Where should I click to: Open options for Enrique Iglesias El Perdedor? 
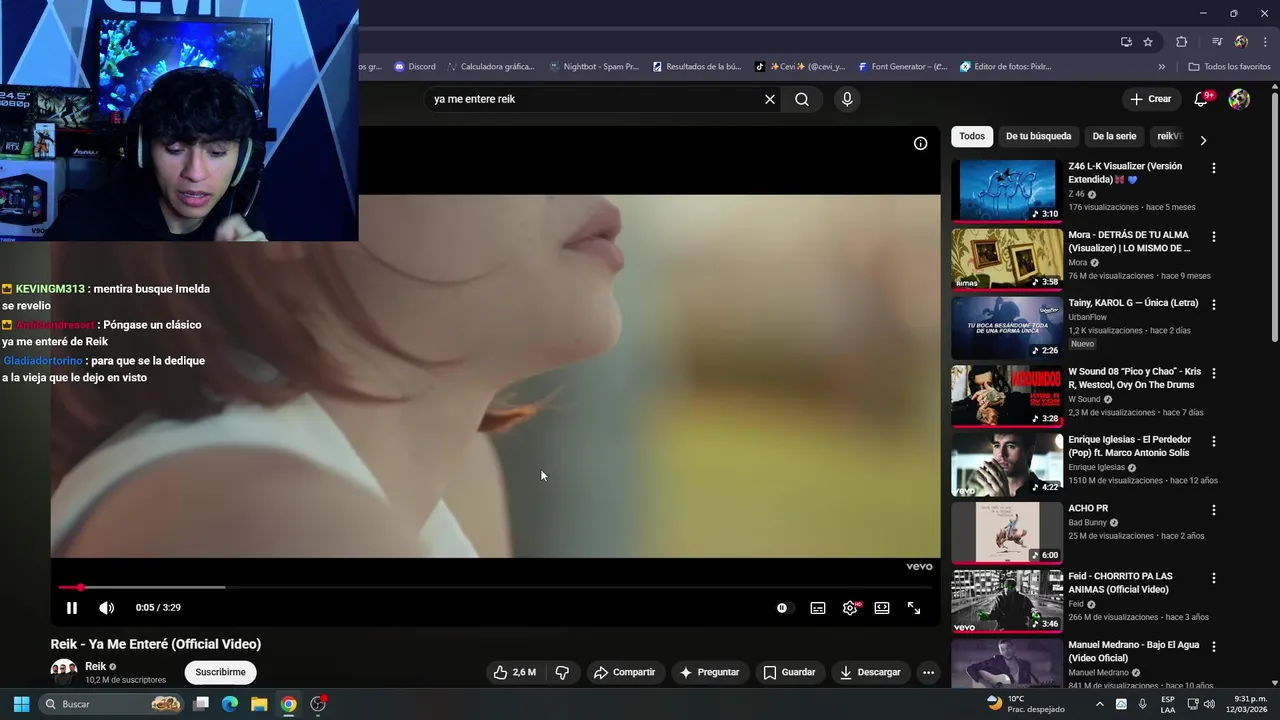tap(1214, 441)
